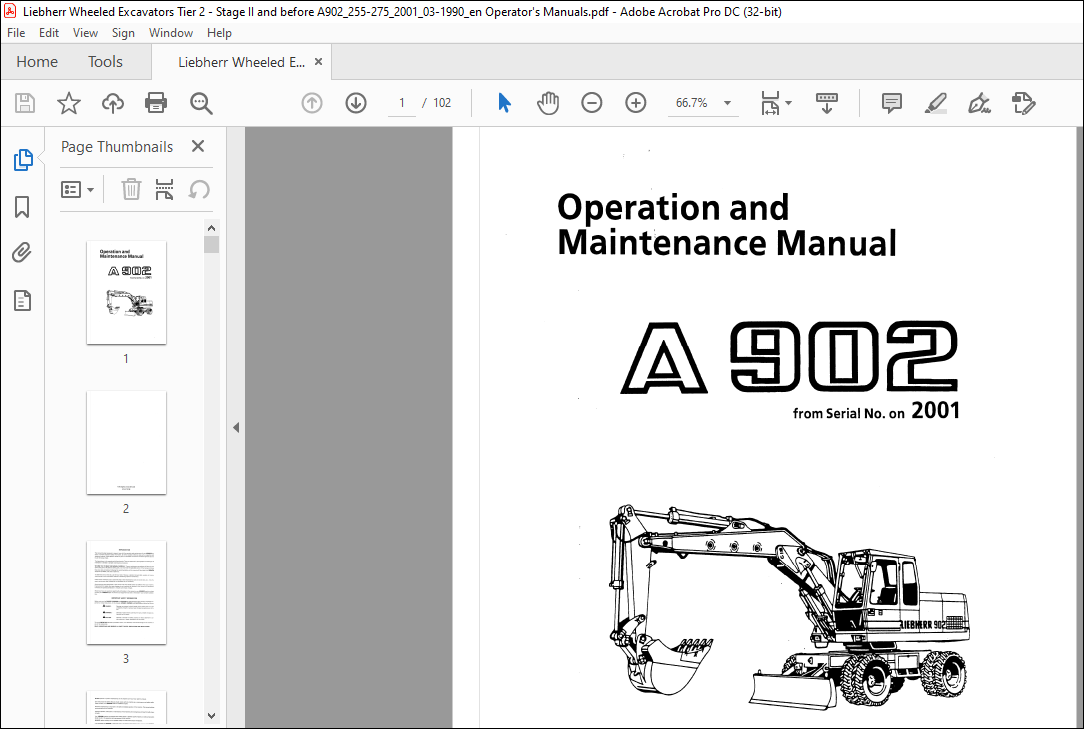The height and width of the screenshot is (729, 1084).
Task: Select the Highlight text pen tool
Action: coord(935,103)
